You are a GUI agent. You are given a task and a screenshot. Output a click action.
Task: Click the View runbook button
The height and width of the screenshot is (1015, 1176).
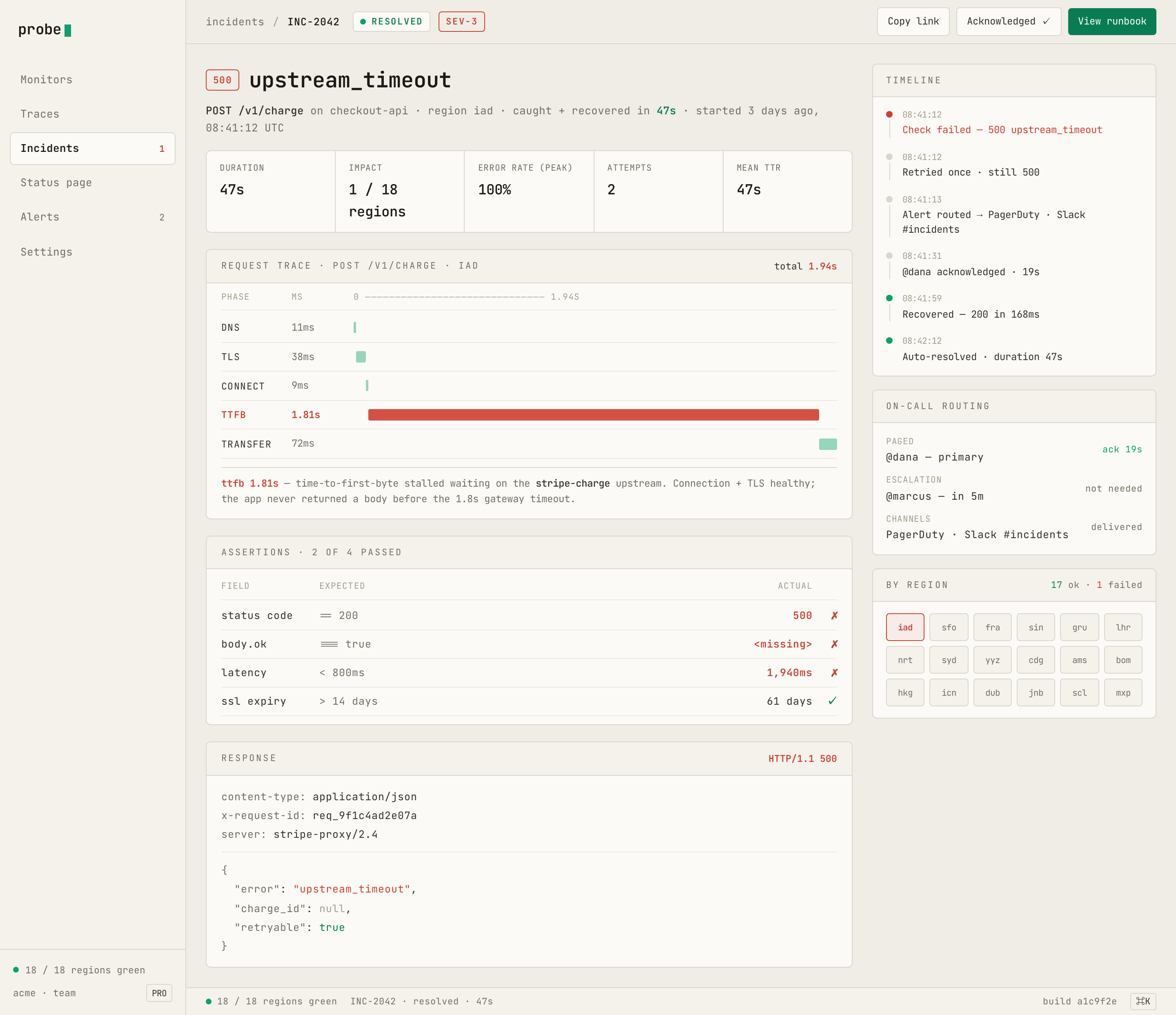1111,22
